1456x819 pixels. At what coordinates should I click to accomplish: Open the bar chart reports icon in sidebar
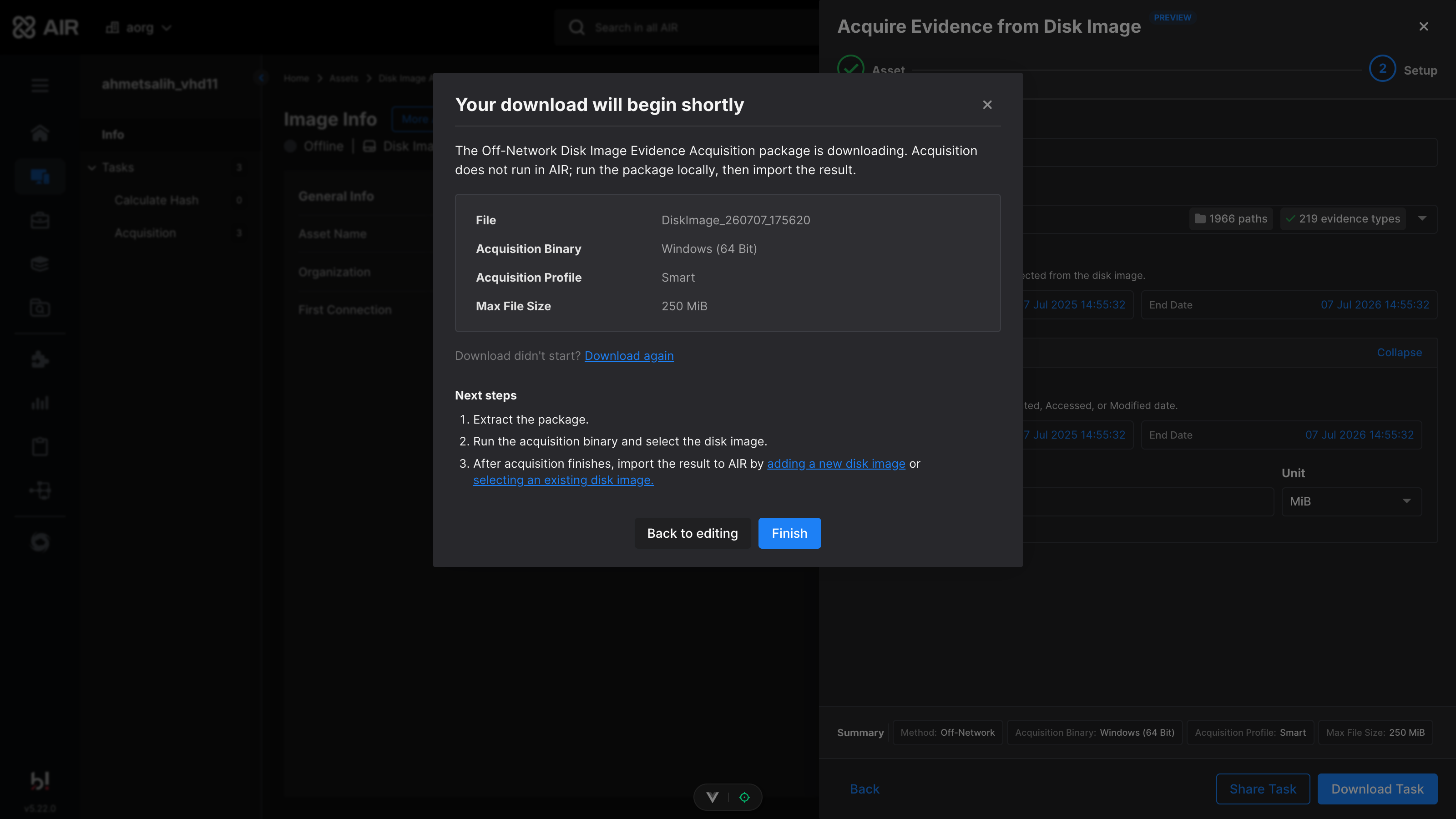point(40,403)
